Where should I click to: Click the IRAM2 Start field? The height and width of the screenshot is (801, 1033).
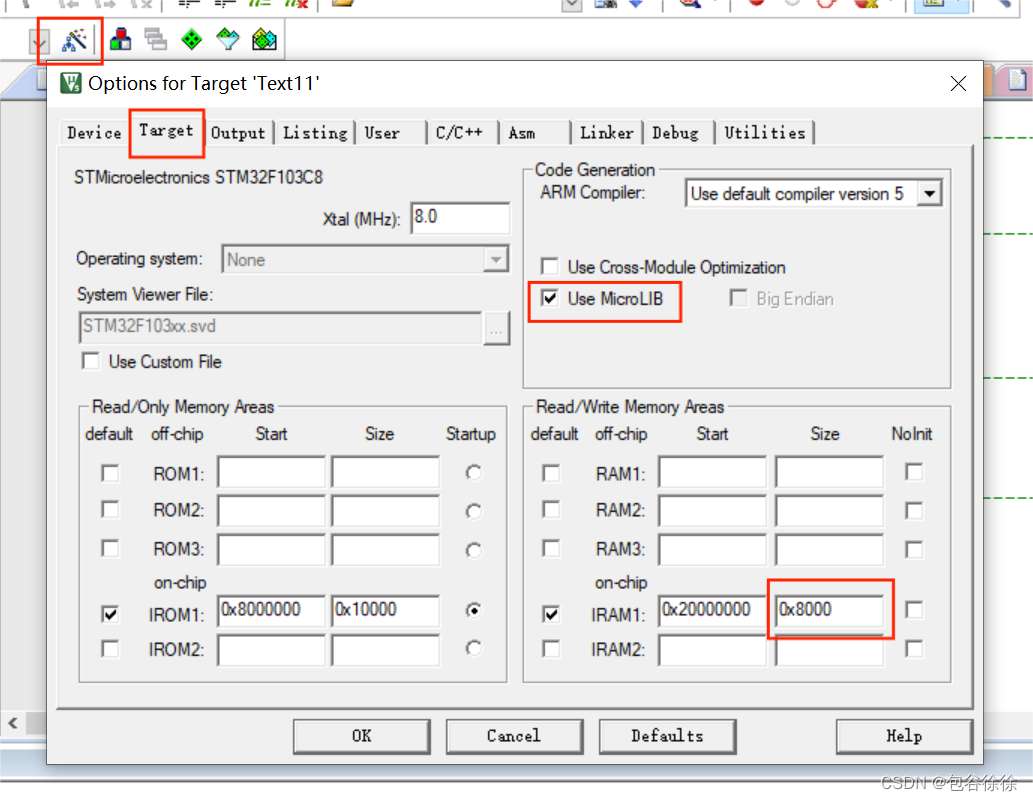713,650
